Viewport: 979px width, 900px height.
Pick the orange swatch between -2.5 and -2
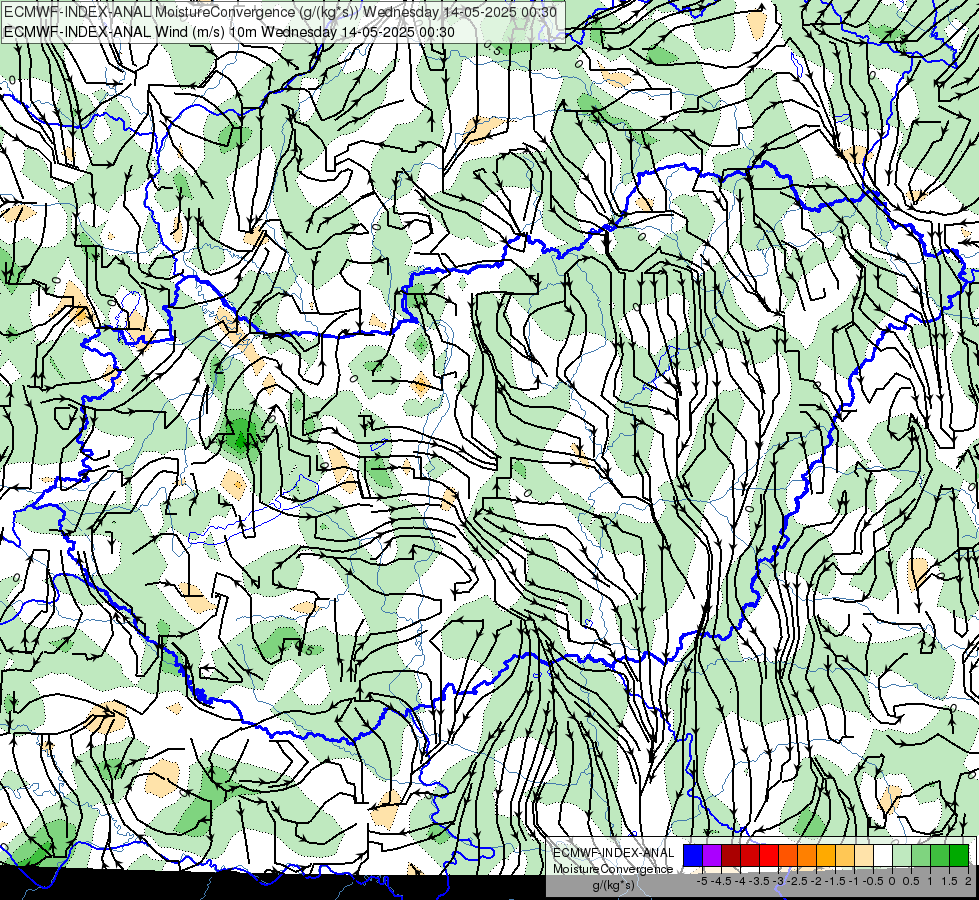(807, 855)
